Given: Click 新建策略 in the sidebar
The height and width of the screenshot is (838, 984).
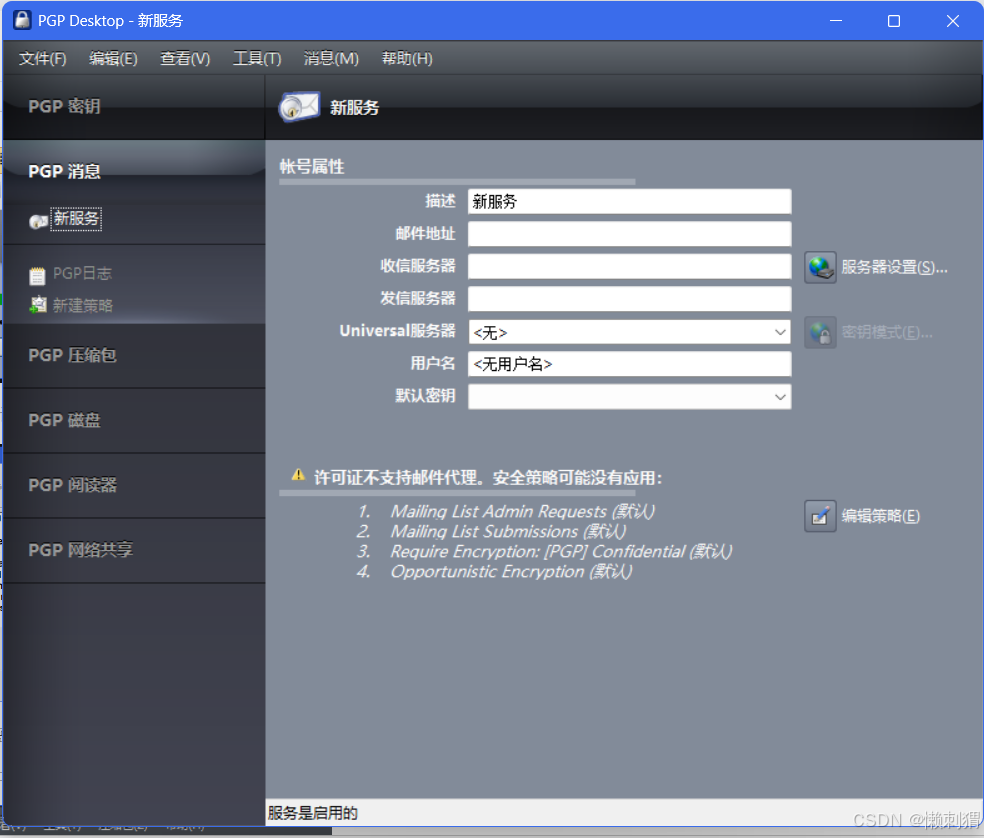Looking at the screenshot, I should [83, 306].
